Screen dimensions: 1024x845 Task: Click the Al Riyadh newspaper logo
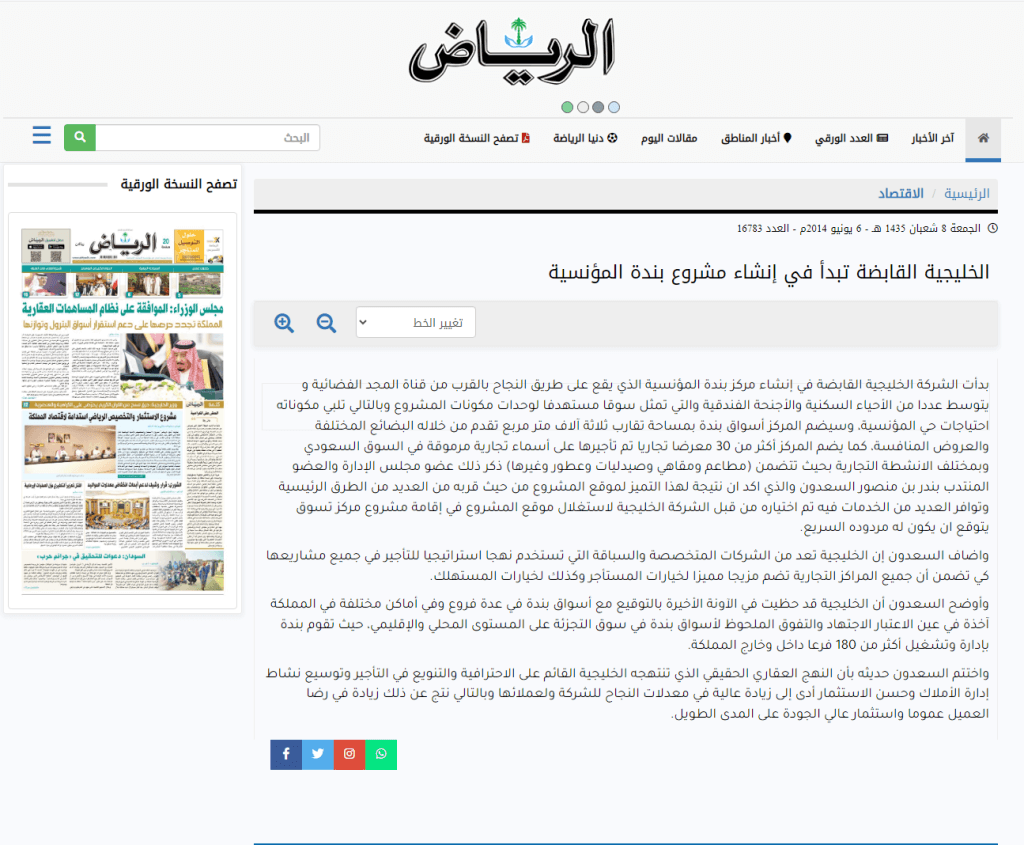(x=512, y=51)
